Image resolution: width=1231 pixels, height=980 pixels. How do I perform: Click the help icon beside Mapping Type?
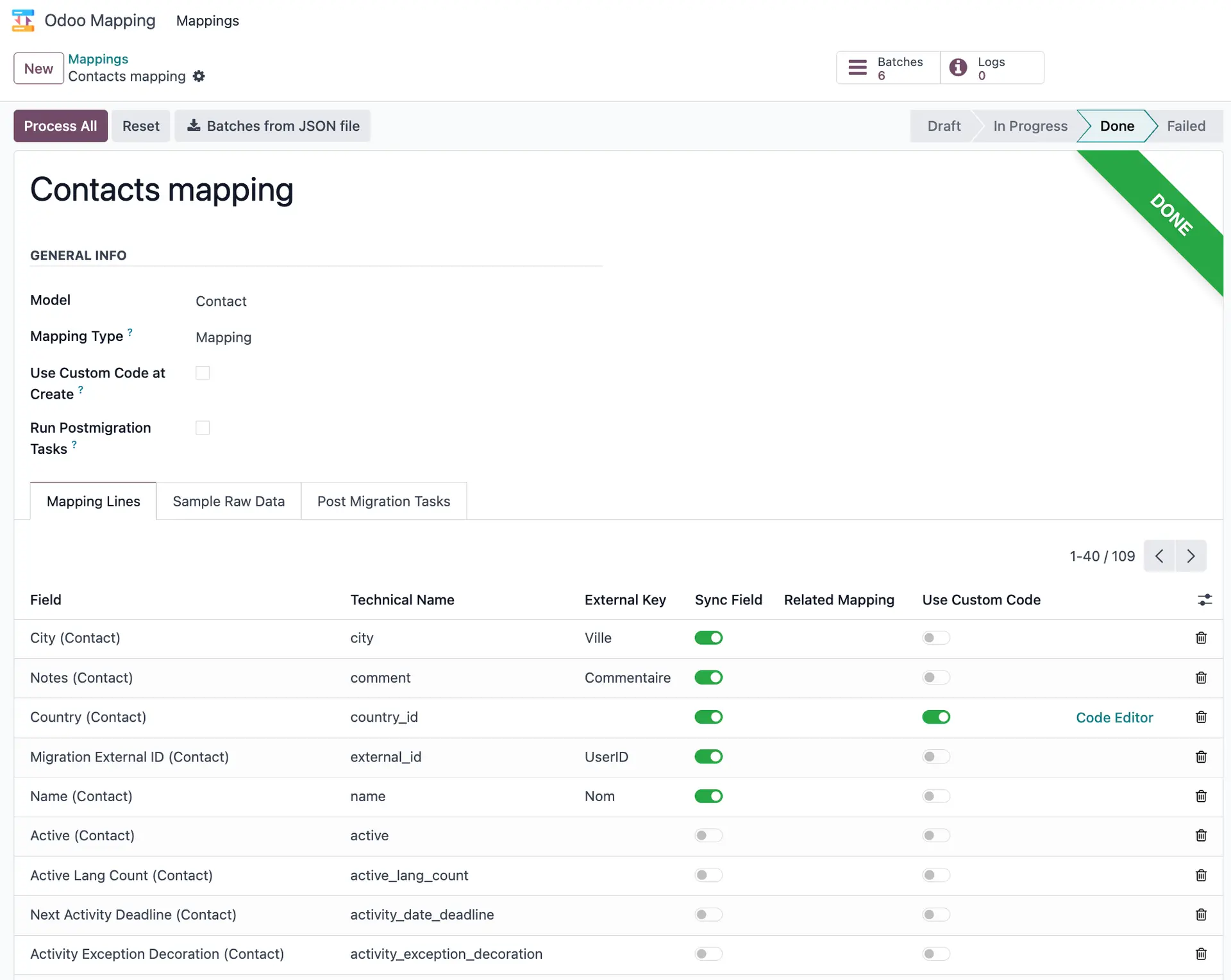tap(131, 331)
